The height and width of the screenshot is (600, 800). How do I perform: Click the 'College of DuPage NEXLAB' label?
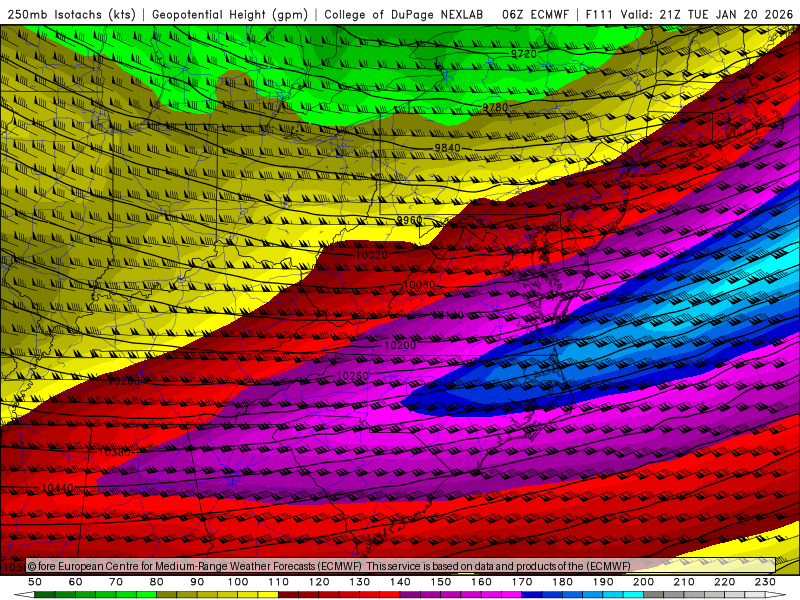point(404,14)
